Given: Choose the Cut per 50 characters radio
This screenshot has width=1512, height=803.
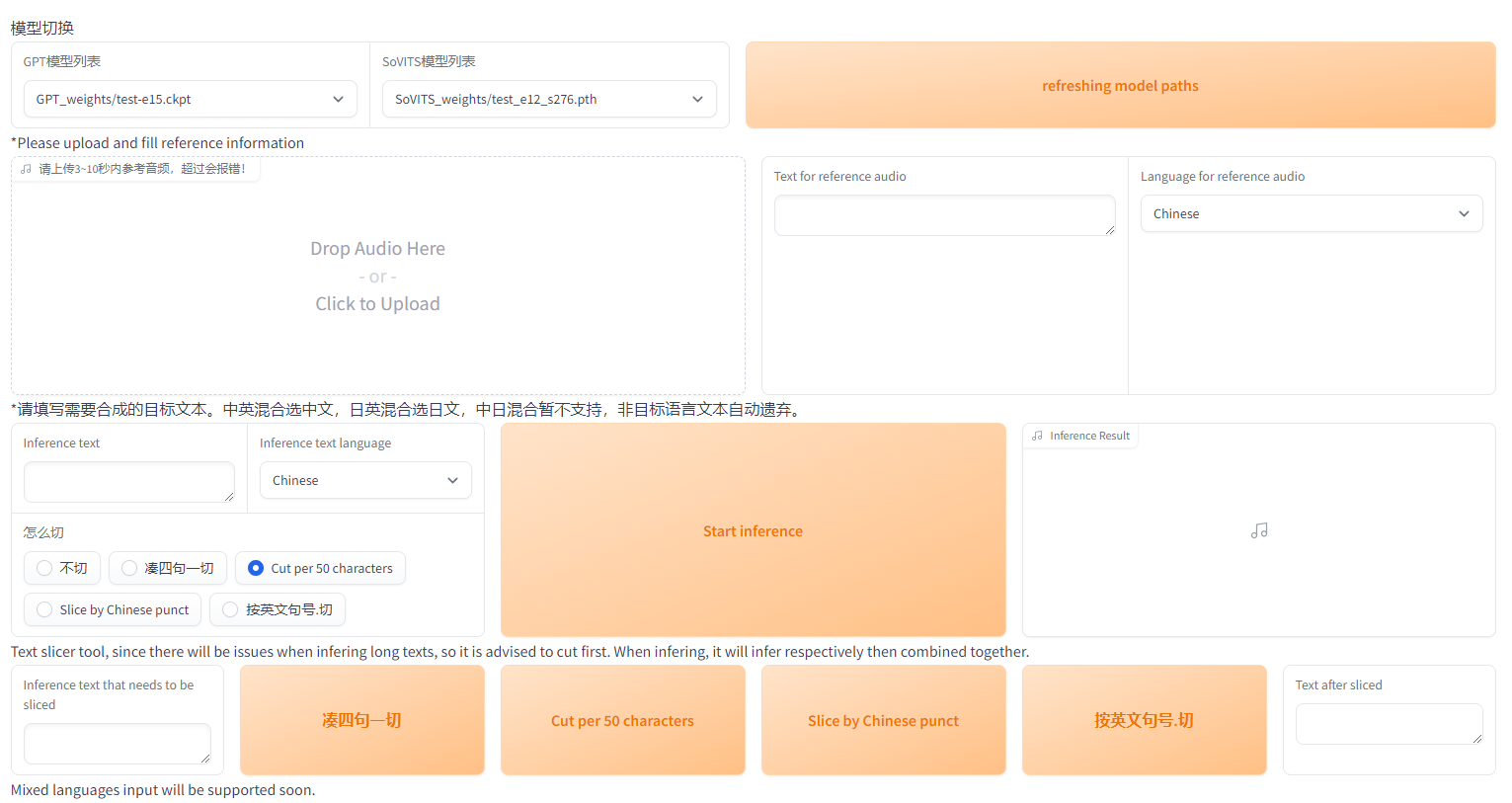Looking at the screenshot, I should 256,568.
